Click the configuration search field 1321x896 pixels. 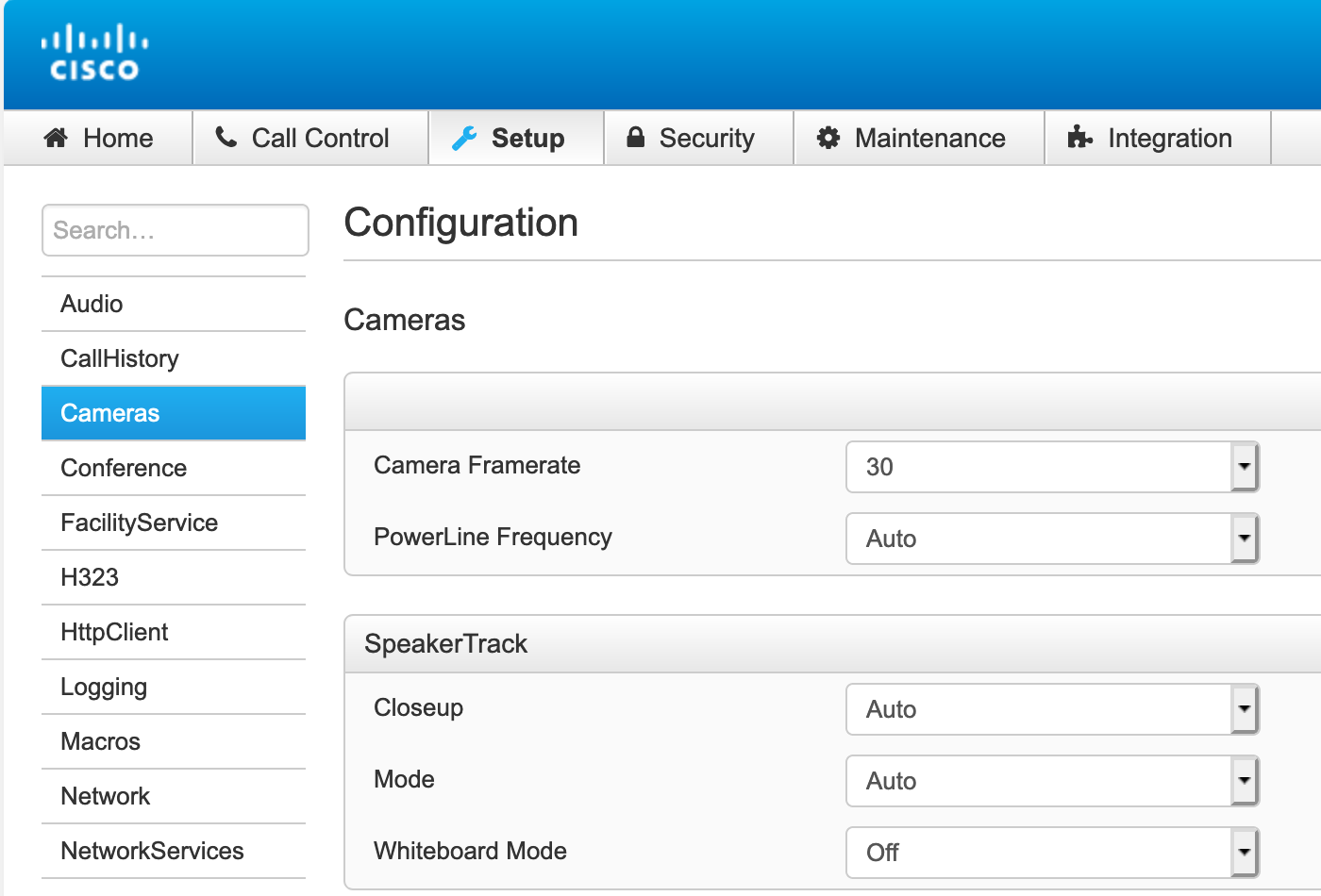[175, 230]
